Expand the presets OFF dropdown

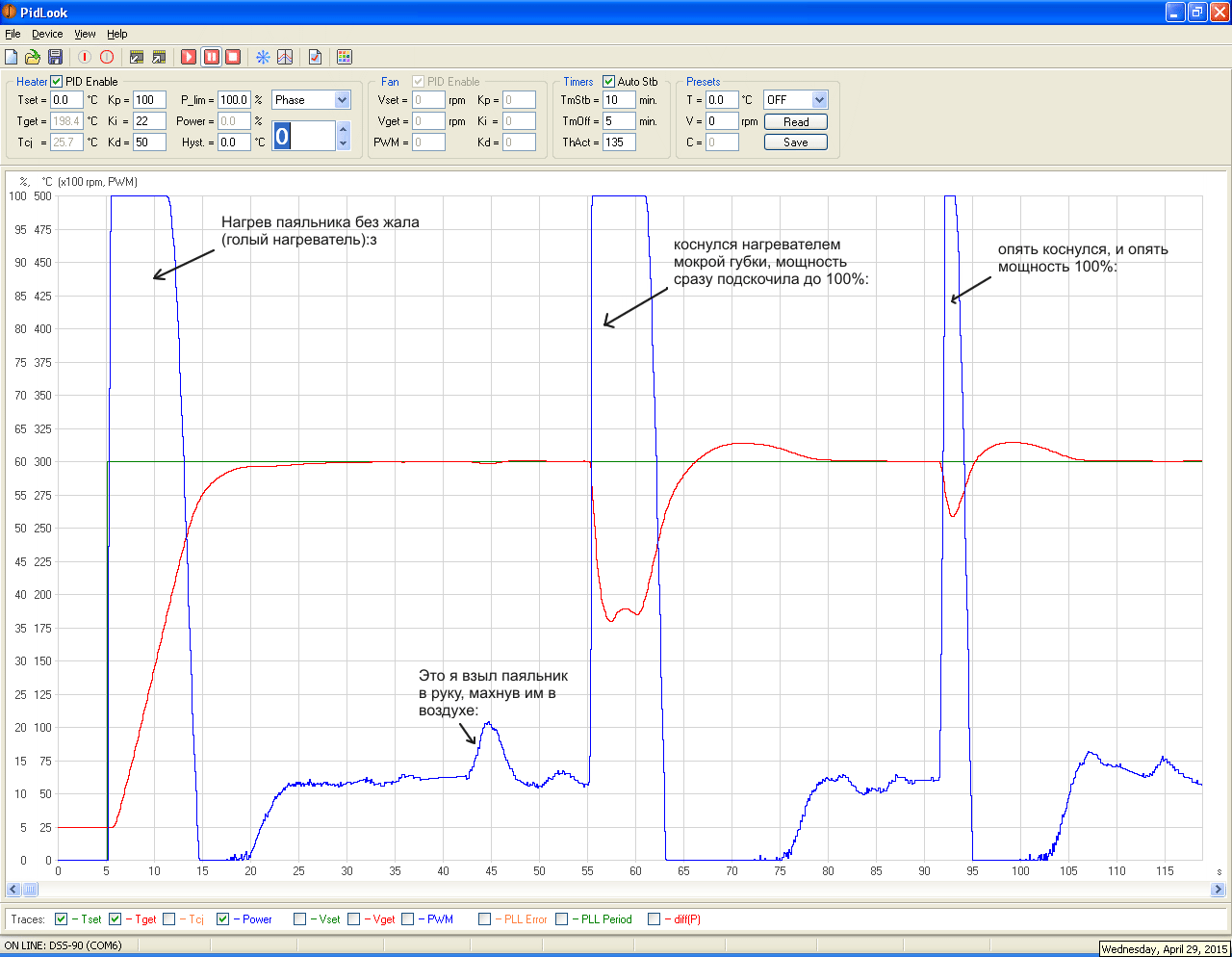click(x=819, y=100)
